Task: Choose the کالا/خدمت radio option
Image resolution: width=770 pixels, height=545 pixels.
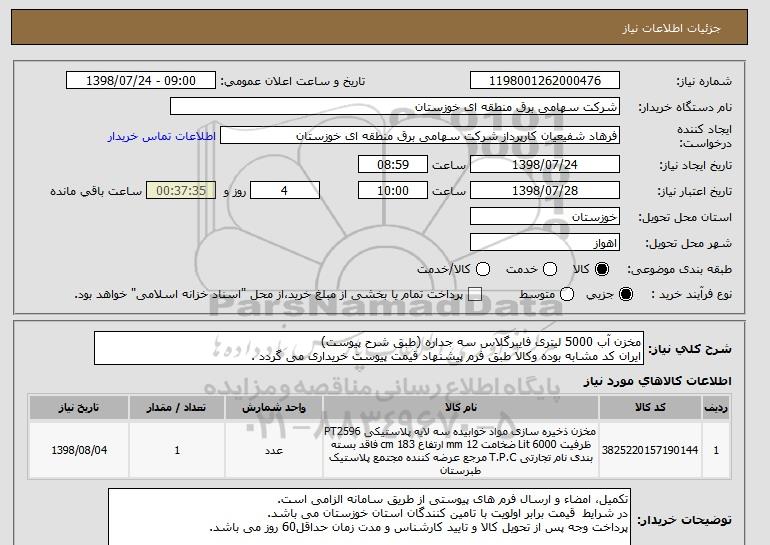Action: (x=484, y=269)
